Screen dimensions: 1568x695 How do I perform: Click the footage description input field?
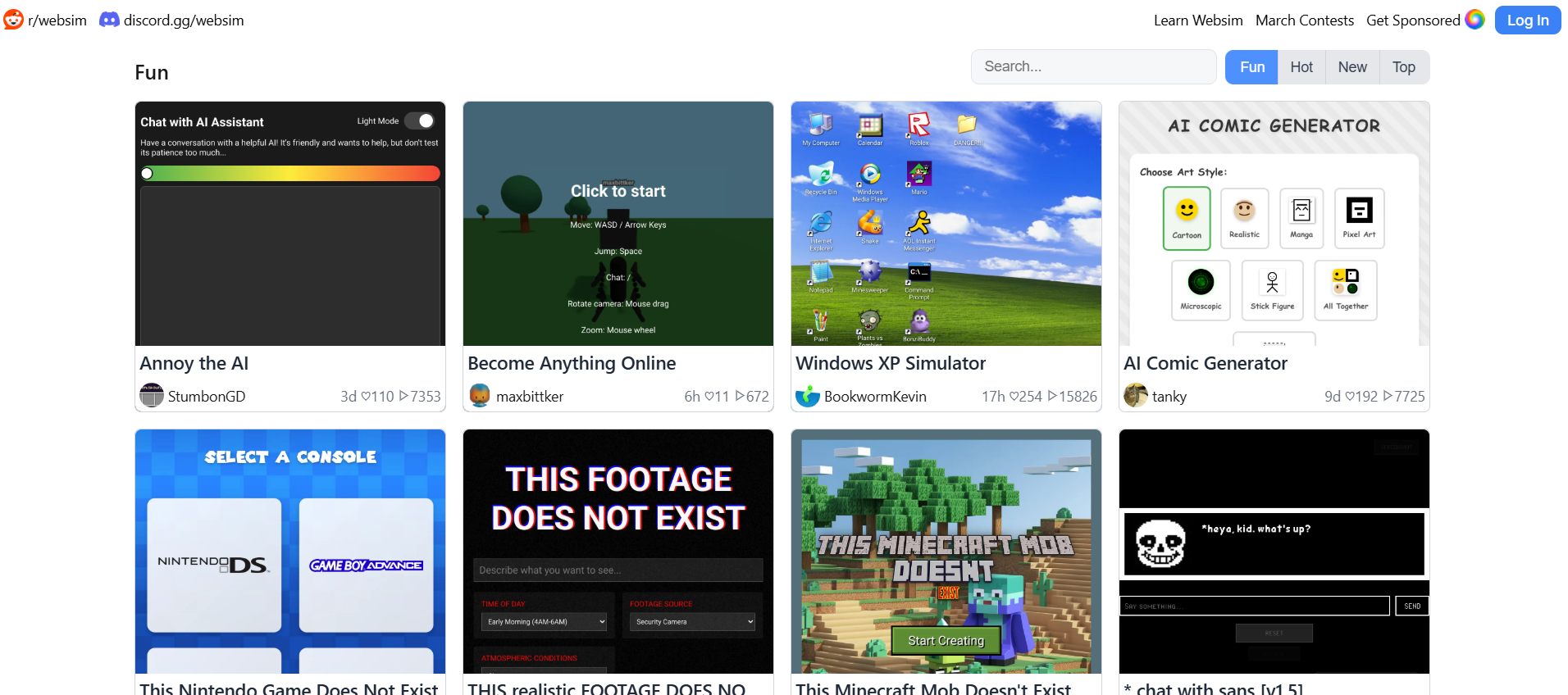pos(618,570)
